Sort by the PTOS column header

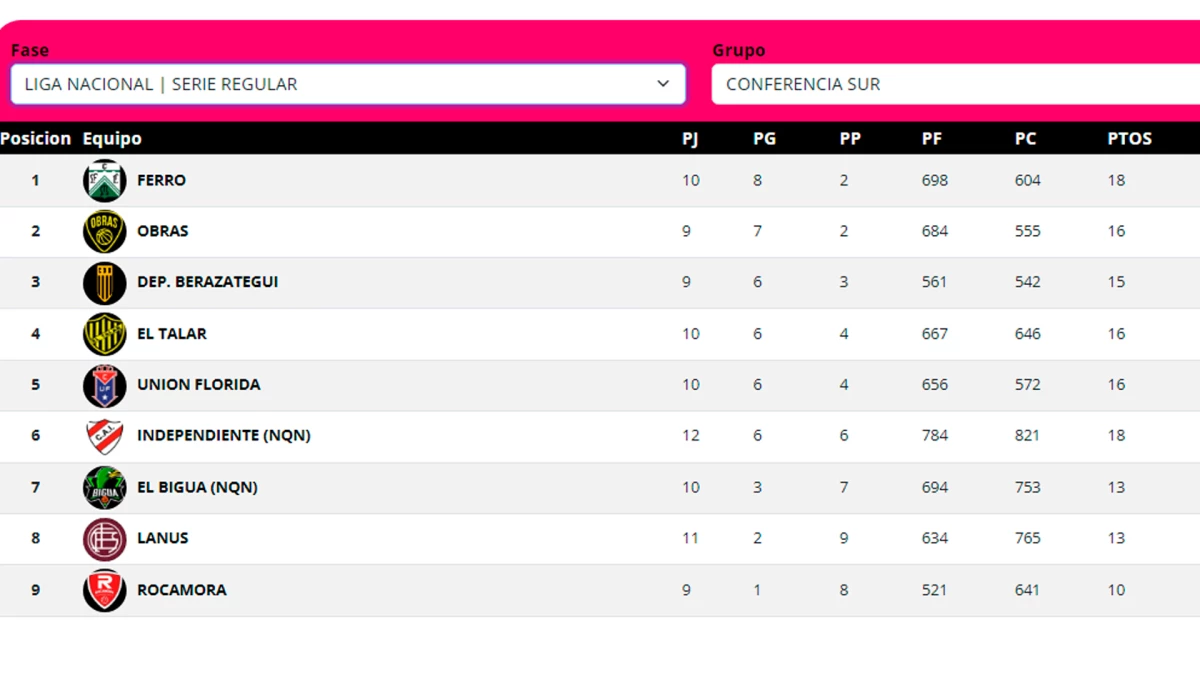point(1129,139)
